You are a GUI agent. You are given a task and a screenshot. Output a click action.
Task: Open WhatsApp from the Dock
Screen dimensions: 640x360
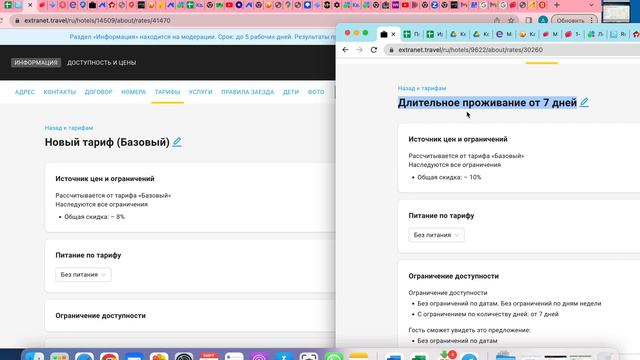click(x=334, y=356)
